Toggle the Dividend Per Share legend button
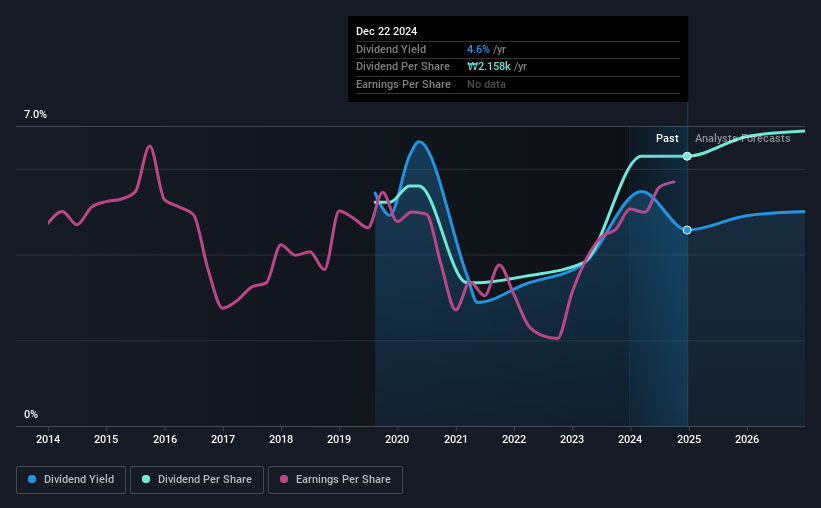Viewport: 821px width, 508px height. tap(197, 480)
